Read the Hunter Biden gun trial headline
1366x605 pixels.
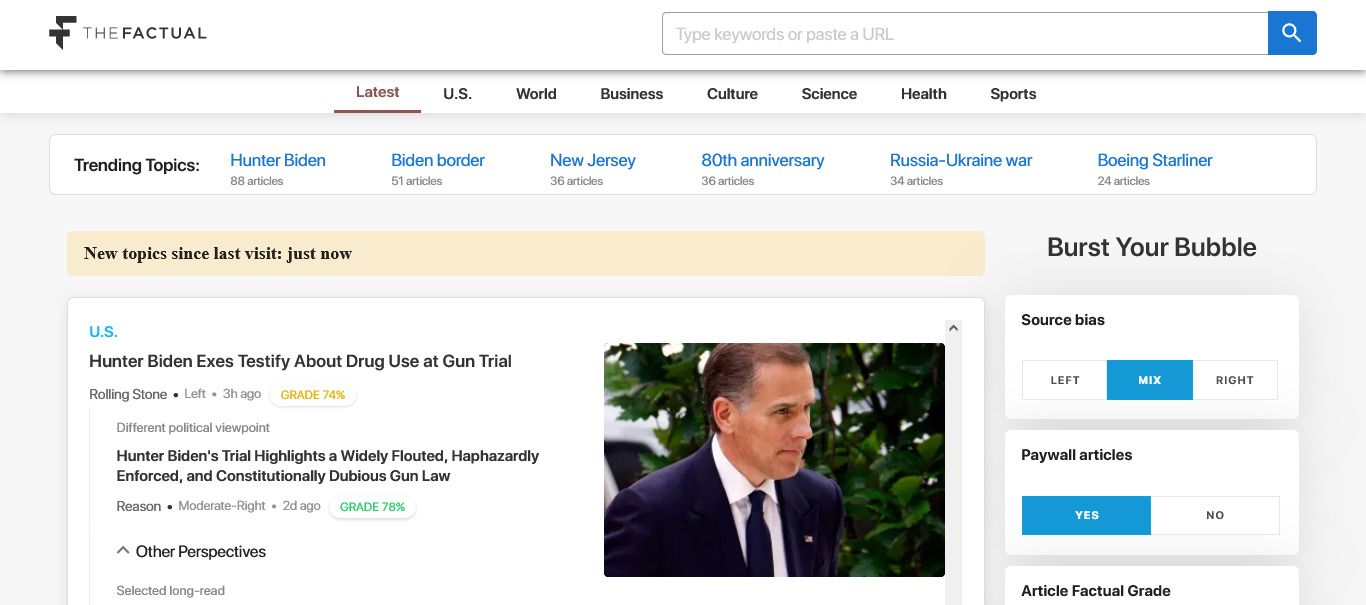pyautogui.click(x=300, y=361)
